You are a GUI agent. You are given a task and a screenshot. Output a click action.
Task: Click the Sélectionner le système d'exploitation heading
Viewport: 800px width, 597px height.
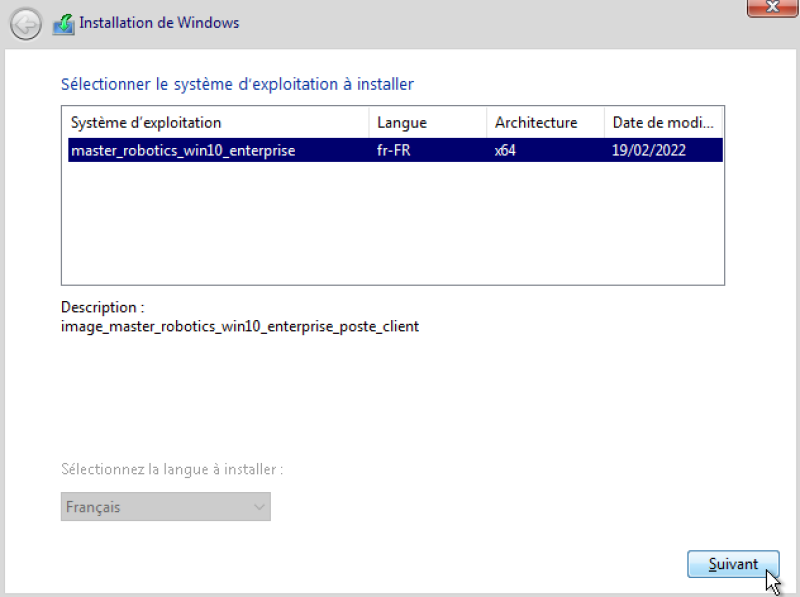[237, 84]
